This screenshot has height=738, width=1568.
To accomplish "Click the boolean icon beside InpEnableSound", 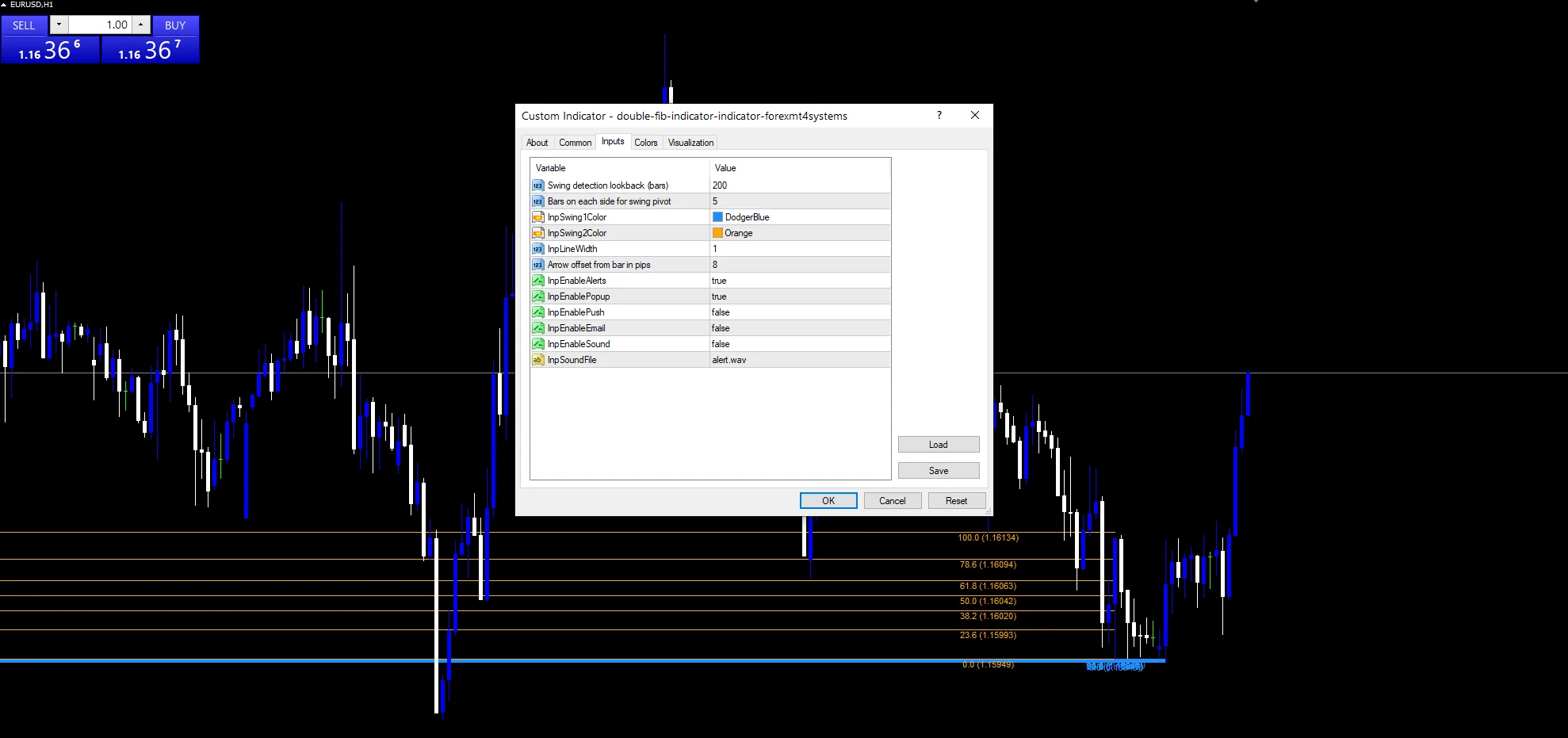I will [537, 344].
